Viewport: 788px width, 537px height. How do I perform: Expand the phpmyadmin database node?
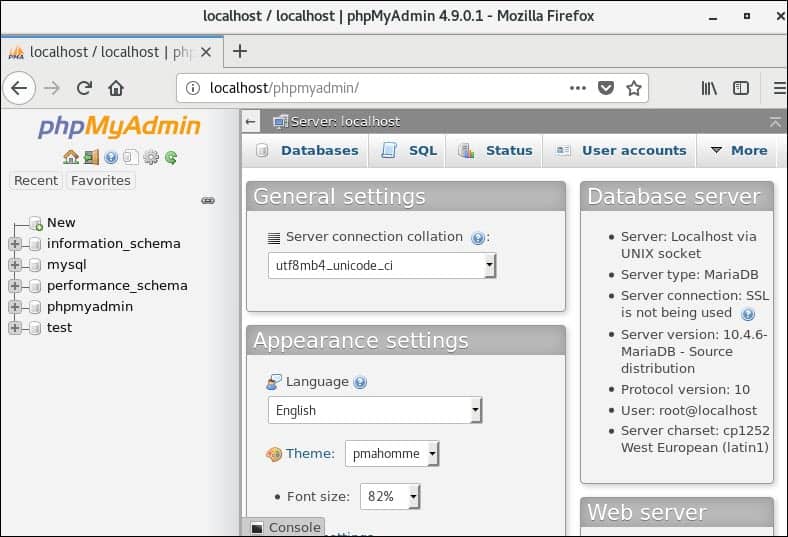click(x=15, y=307)
